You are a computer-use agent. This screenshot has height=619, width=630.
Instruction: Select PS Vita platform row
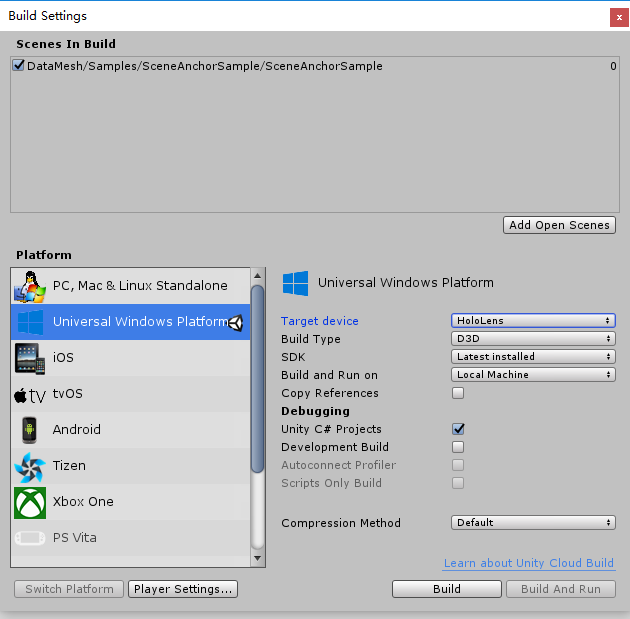[x=130, y=538]
